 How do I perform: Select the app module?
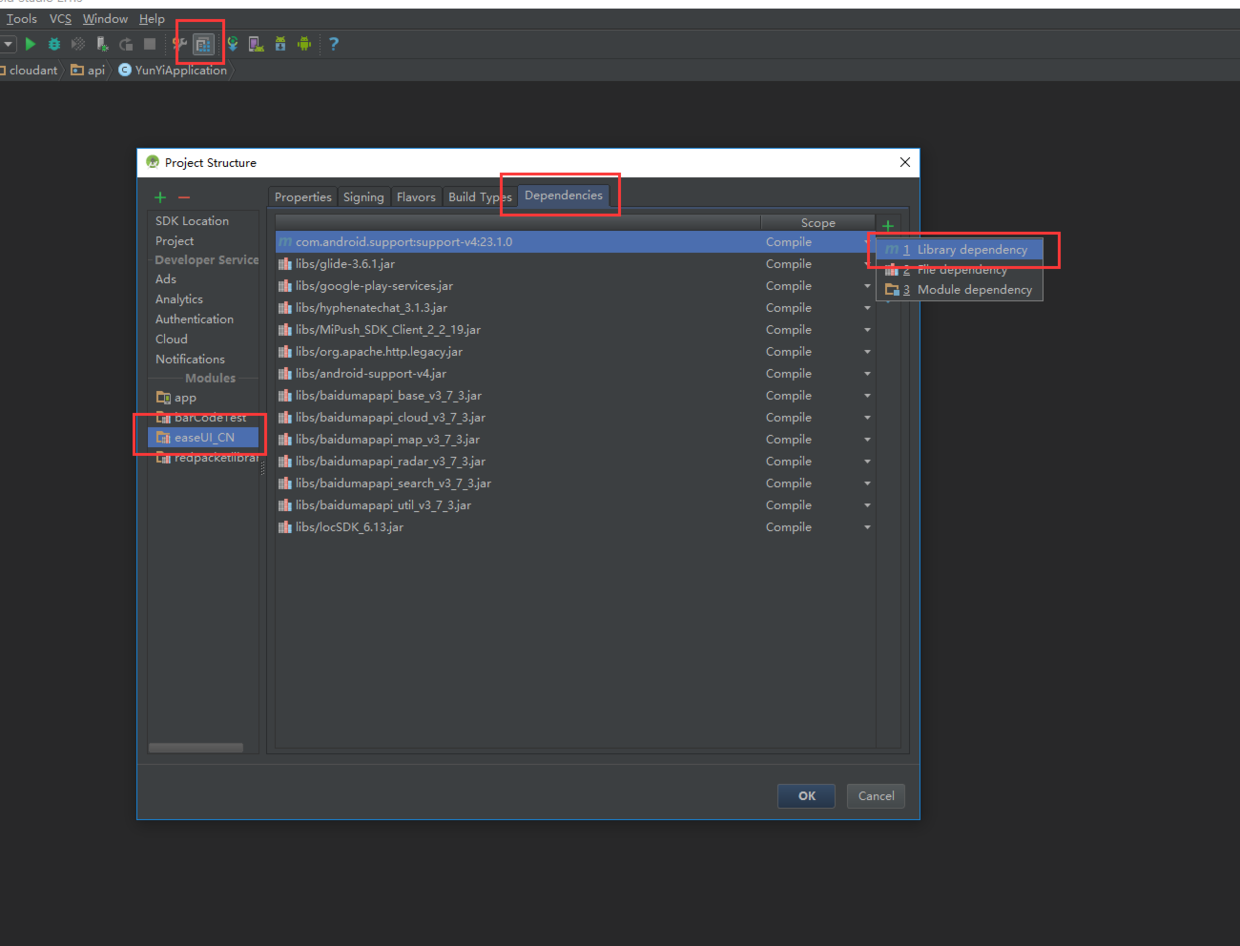click(x=203, y=397)
